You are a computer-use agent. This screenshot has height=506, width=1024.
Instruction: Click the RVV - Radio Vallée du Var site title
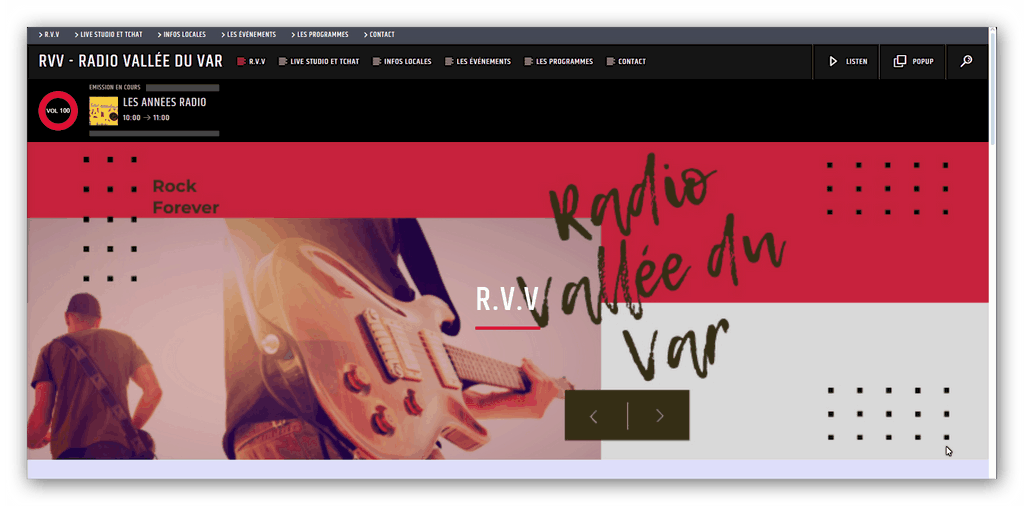point(131,61)
